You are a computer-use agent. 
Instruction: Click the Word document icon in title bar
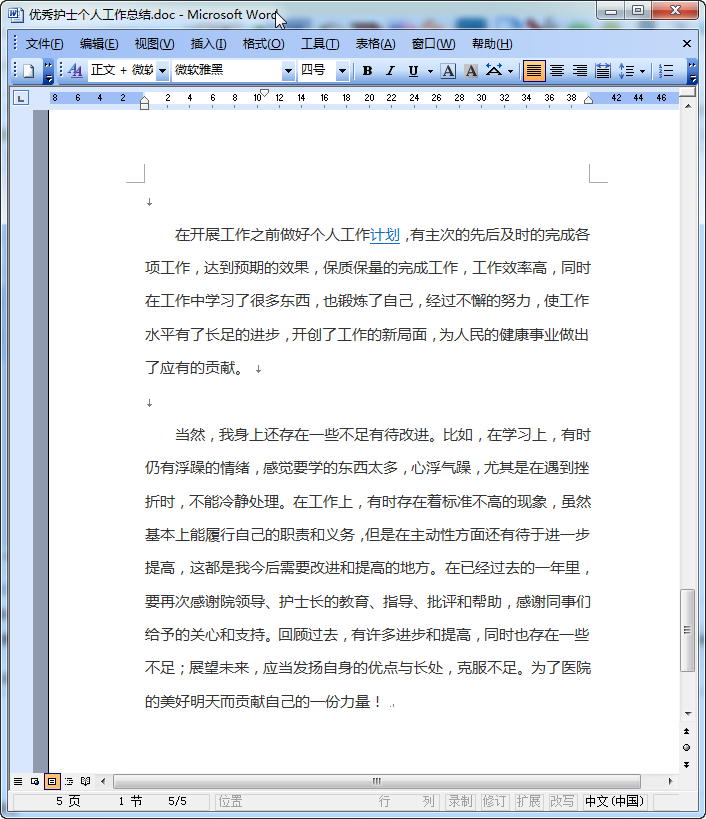16,14
